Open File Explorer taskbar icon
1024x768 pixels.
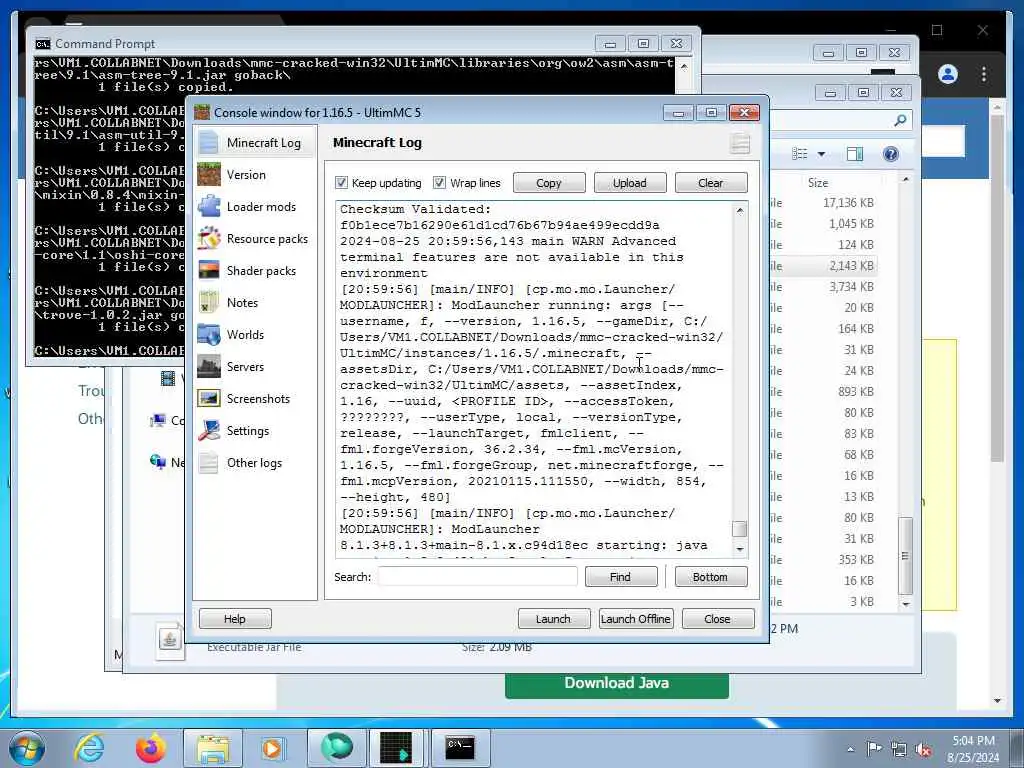pyautogui.click(x=213, y=748)
